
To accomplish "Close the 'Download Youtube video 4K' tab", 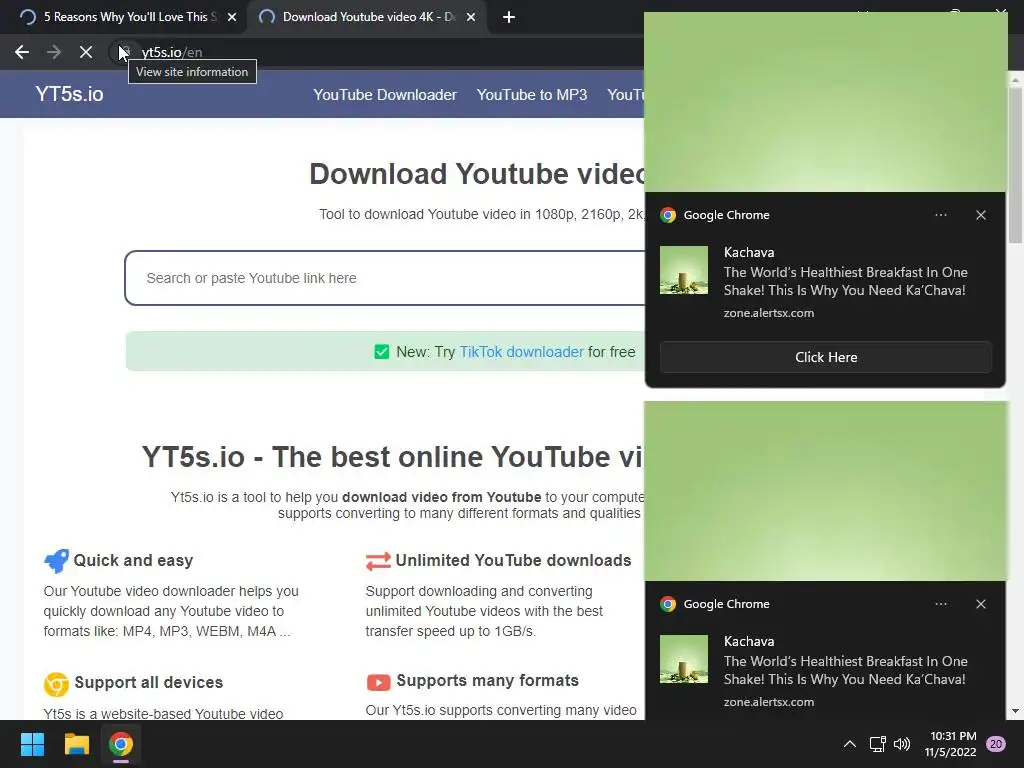I will pyautogui.click(x=471, y=17).
